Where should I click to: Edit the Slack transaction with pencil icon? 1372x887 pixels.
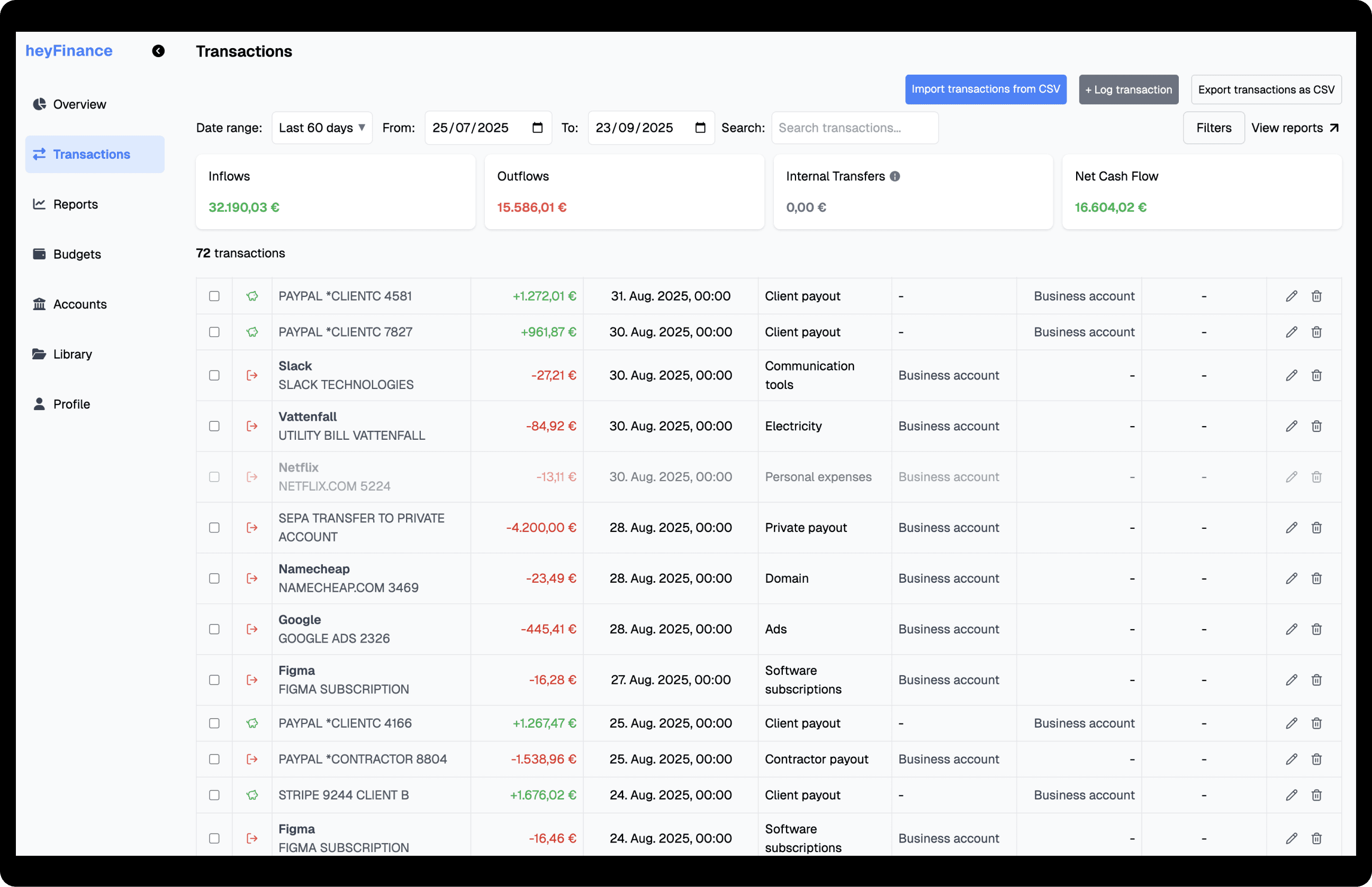pyautogui.click(x=1292, y=376)
